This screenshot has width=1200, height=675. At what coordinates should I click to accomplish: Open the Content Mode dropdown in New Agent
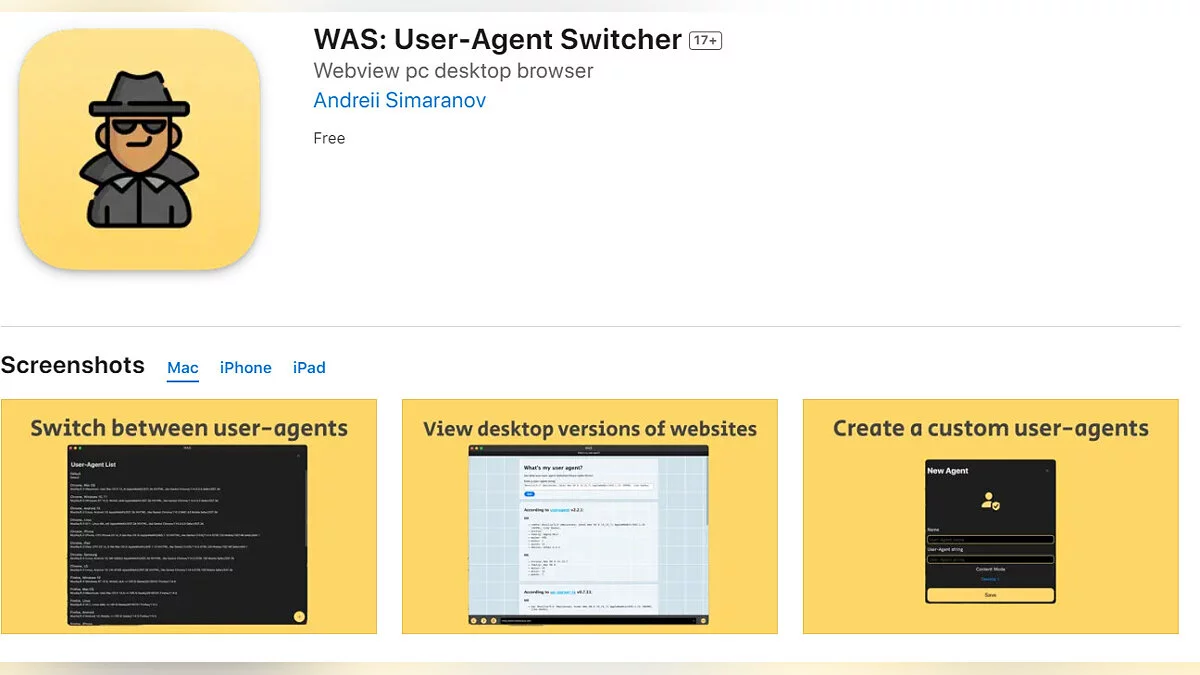[x=990, y=578]
